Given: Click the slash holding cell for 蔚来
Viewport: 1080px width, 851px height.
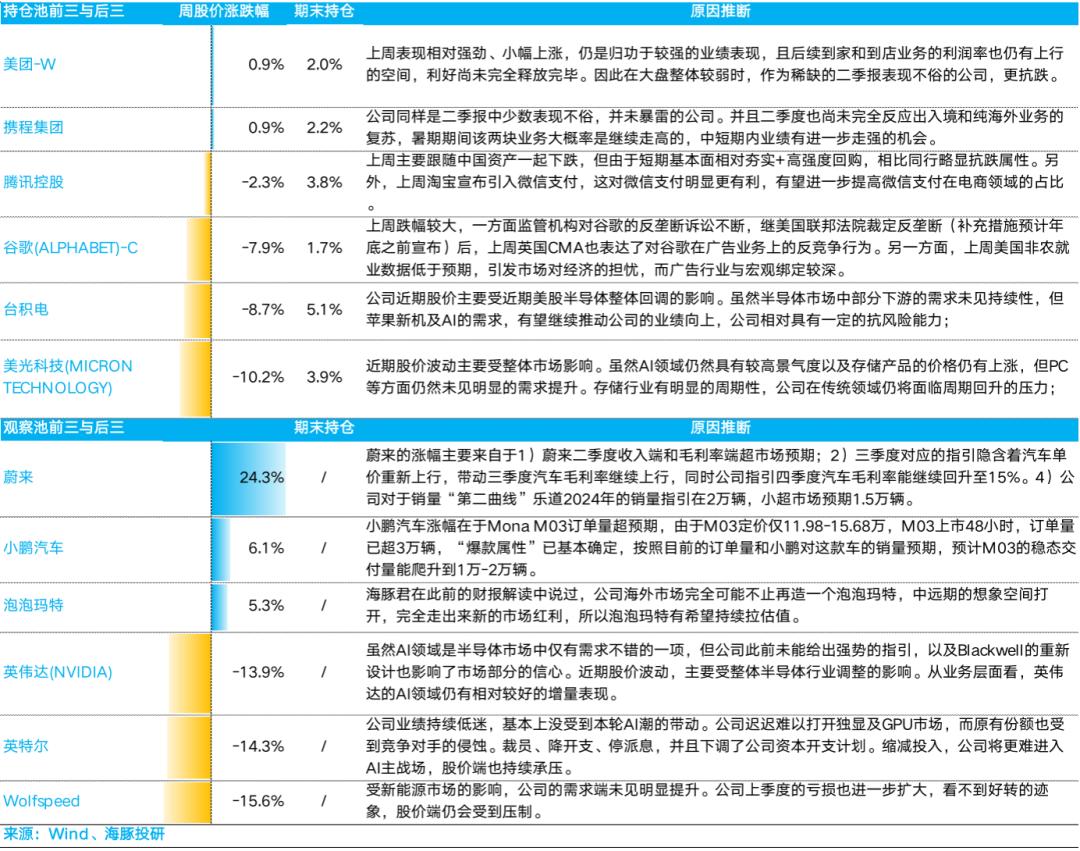Looking at the screenshot, I should 324,477.
